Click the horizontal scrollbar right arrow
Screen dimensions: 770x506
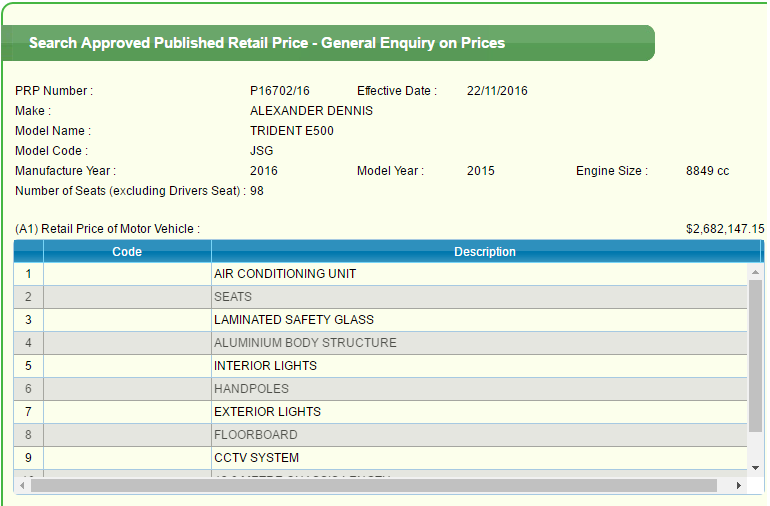point(739,485)
